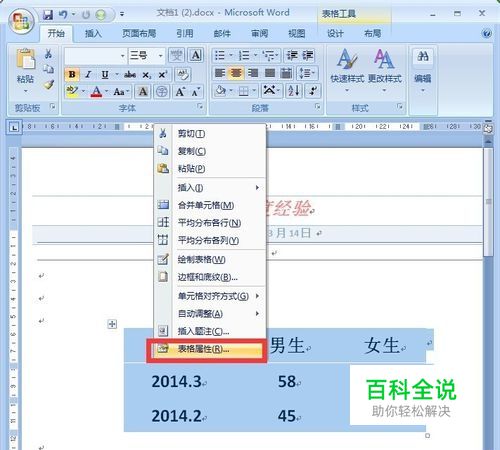
Task: Open the Editing group button
Action: (423, 71)
